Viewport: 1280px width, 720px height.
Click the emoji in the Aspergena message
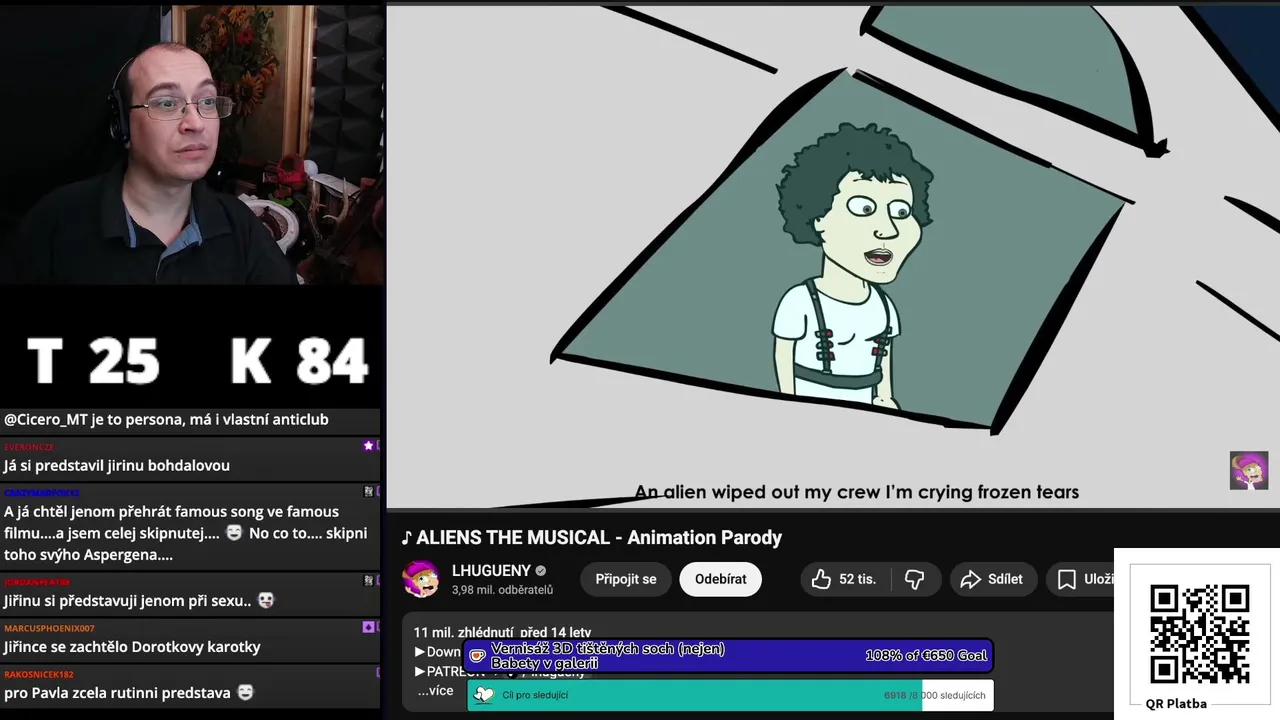234,533
